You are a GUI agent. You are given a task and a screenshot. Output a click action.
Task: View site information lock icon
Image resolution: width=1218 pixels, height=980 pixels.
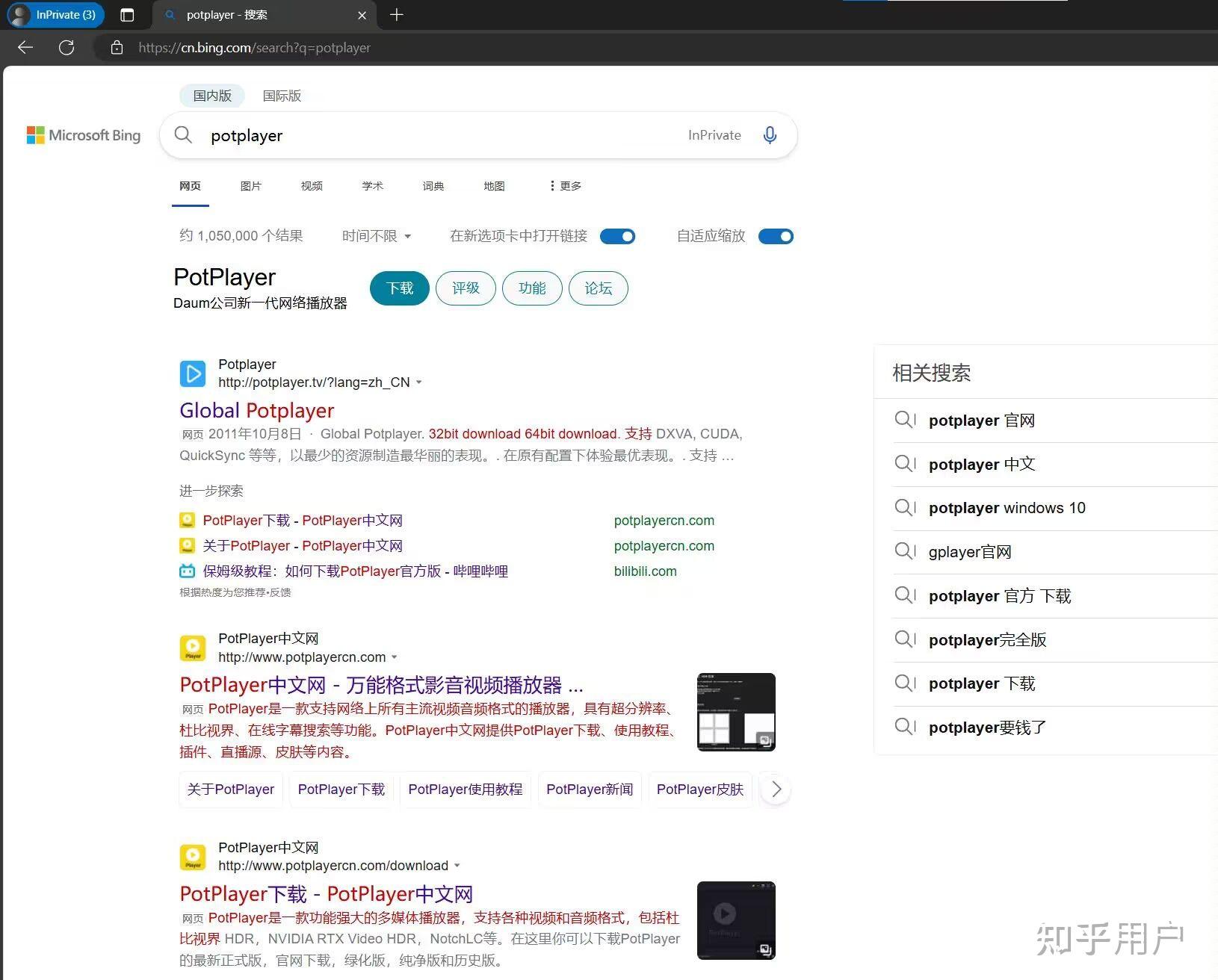click(x=117, y=48)
